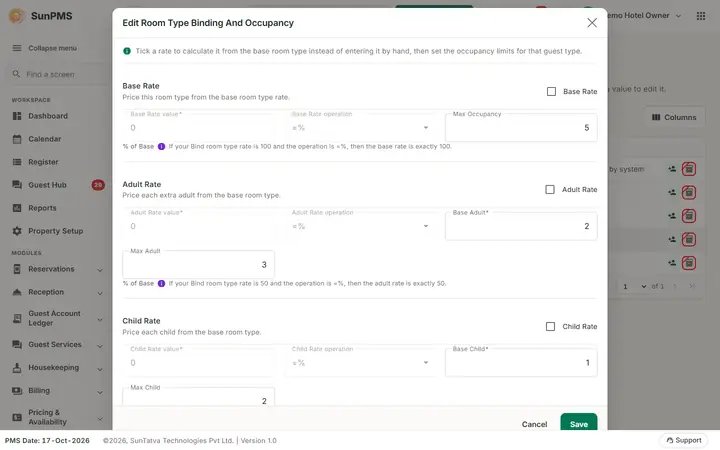Click the Base Rate info icon
Image resolution: width=720 pixels, height=450 pixels.
(x=161, y=146)
